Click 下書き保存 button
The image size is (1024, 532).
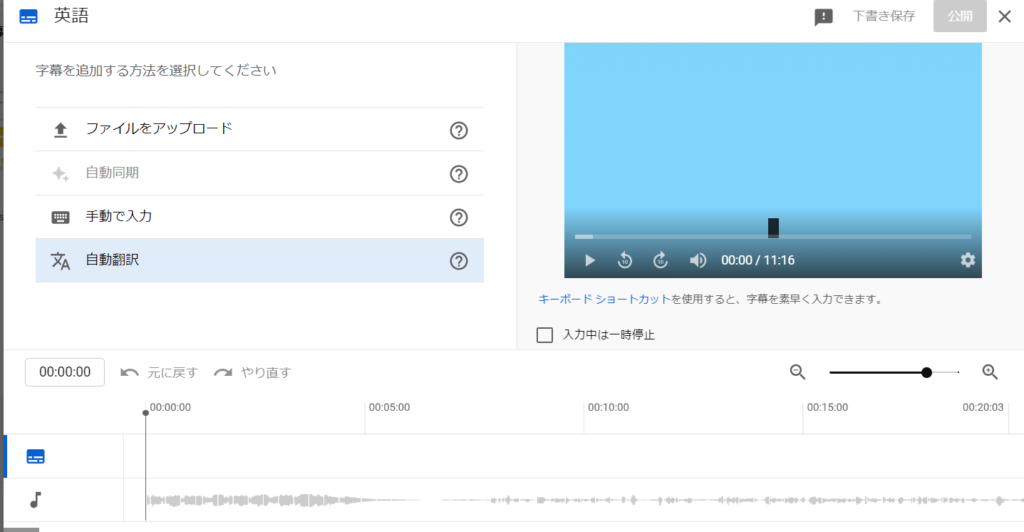883,17
